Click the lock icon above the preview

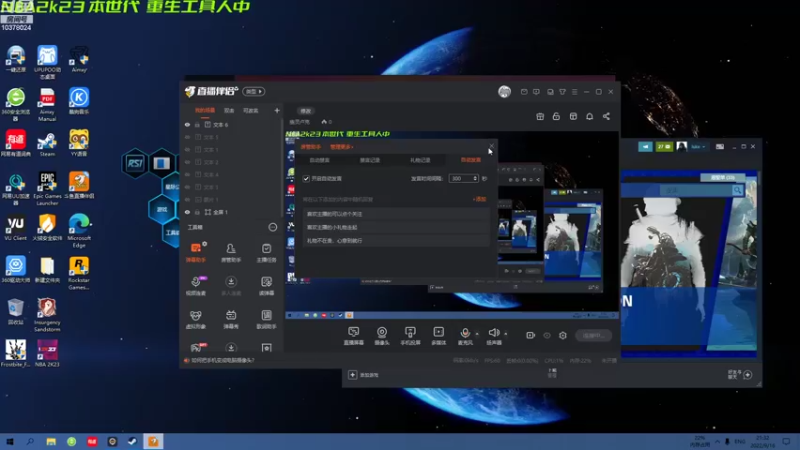556,116
